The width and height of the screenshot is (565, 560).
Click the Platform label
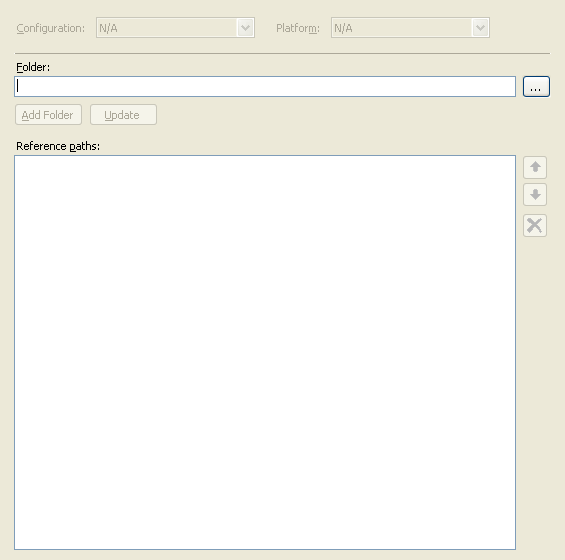[x=298, y=28]
